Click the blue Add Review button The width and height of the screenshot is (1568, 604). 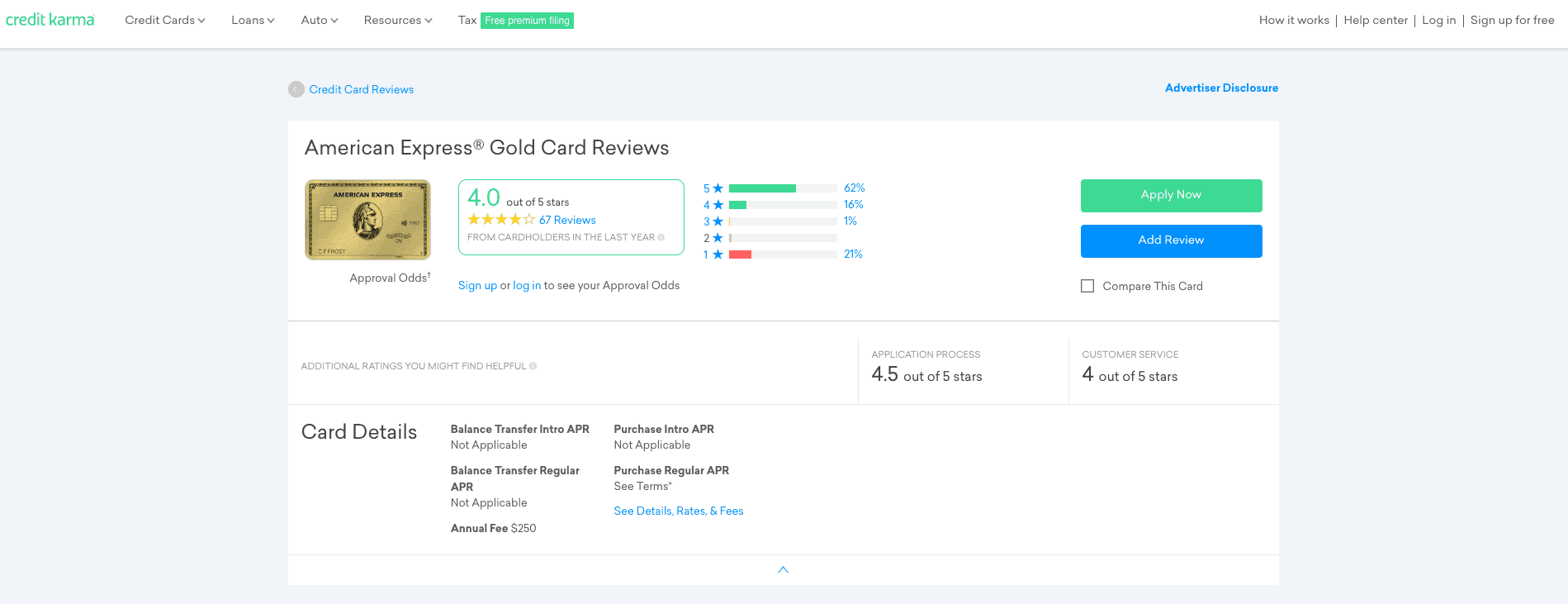tap(1171, 241)
